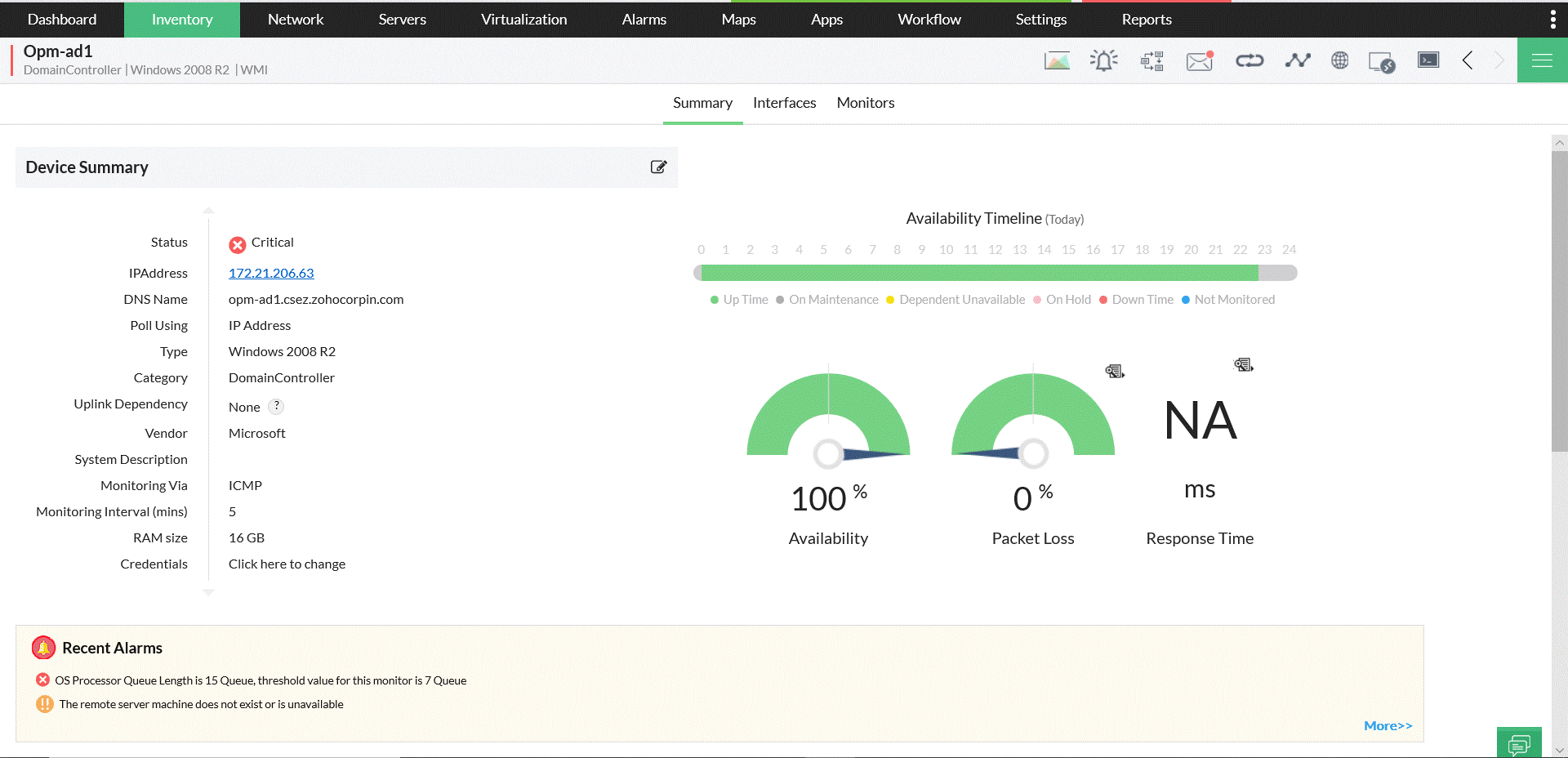
Task: Click the More>> link in Recent Alarms
Action: tap(1388, 725)
